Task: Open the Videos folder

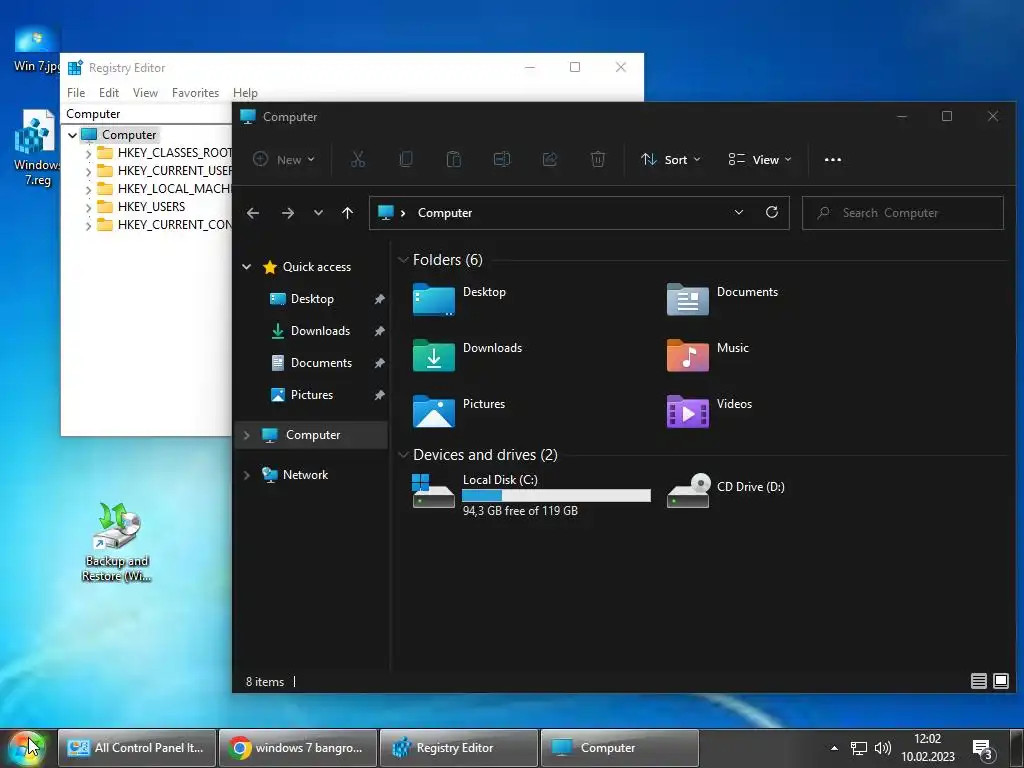Action: click(x=688, y=411)
